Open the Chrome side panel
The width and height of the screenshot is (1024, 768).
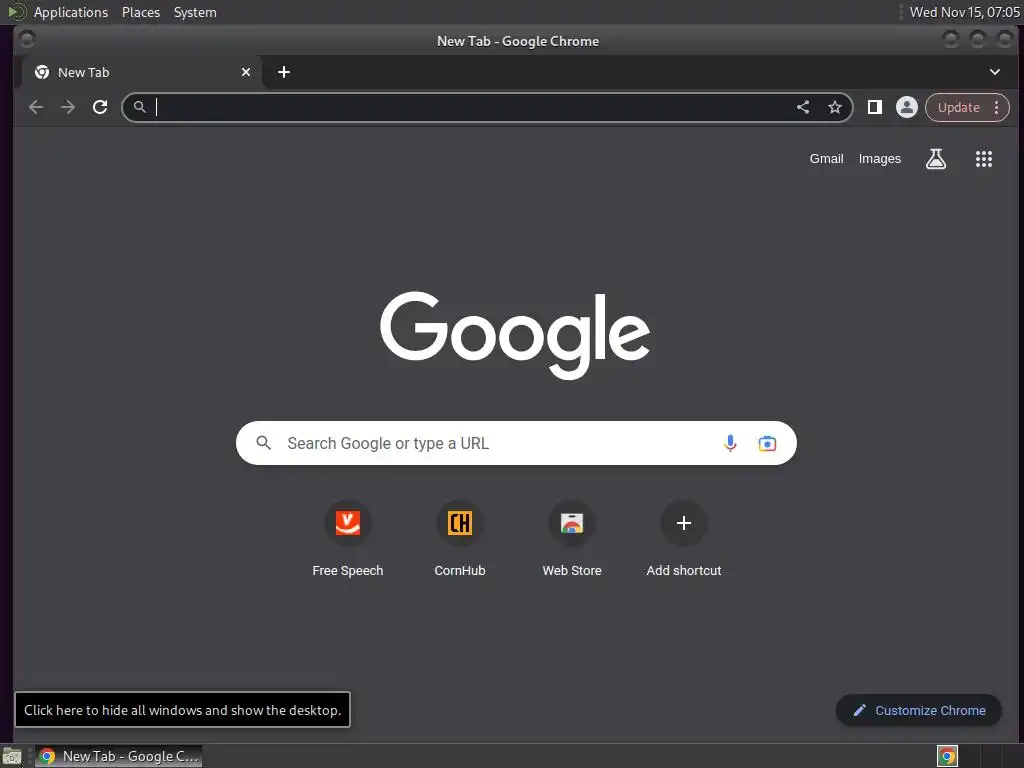coord(874,107)
